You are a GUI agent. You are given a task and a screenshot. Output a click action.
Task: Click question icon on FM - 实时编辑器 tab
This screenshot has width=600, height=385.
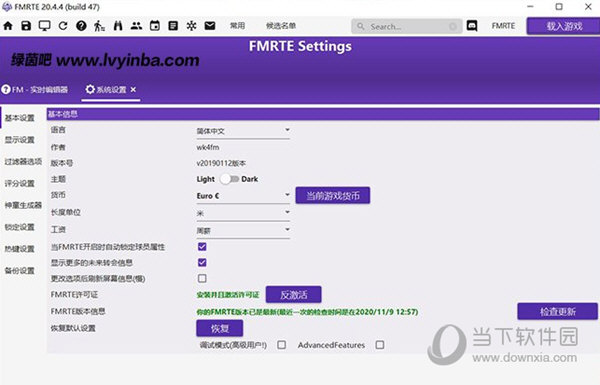[6, 90]
